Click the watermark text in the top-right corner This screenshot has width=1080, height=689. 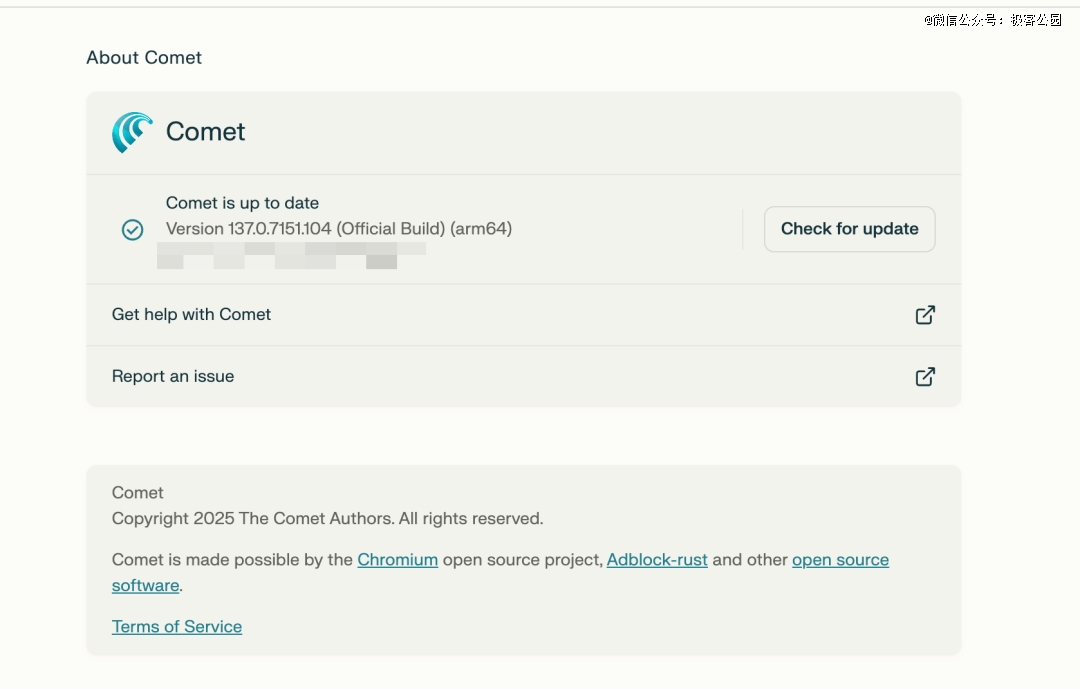(x=992, y=20)
